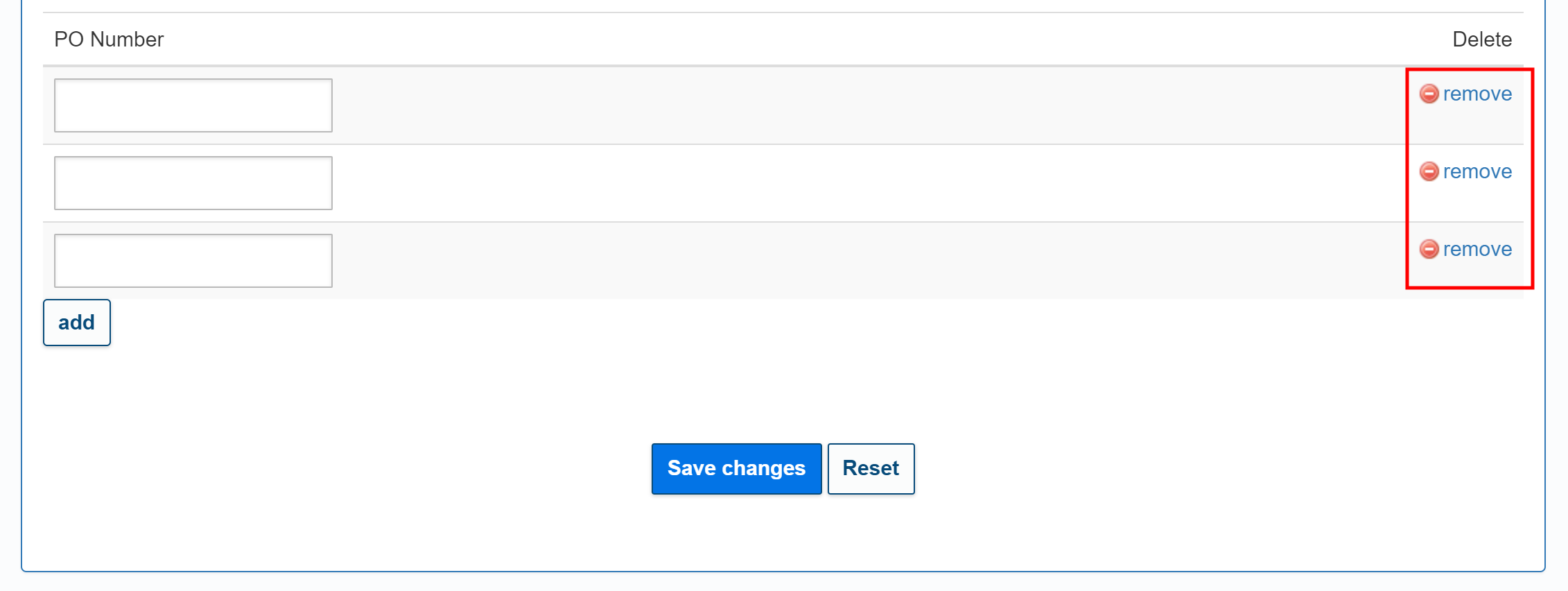Click the red minus icon in the third row
1568x591 pixels.
pos(1429,249)
